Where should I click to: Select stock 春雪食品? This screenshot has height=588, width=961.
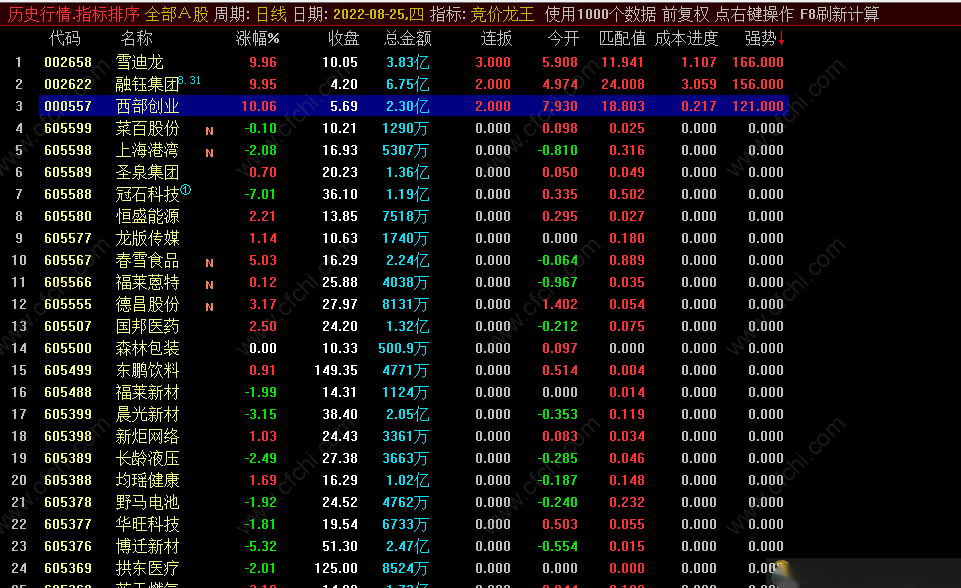[147, 261]
